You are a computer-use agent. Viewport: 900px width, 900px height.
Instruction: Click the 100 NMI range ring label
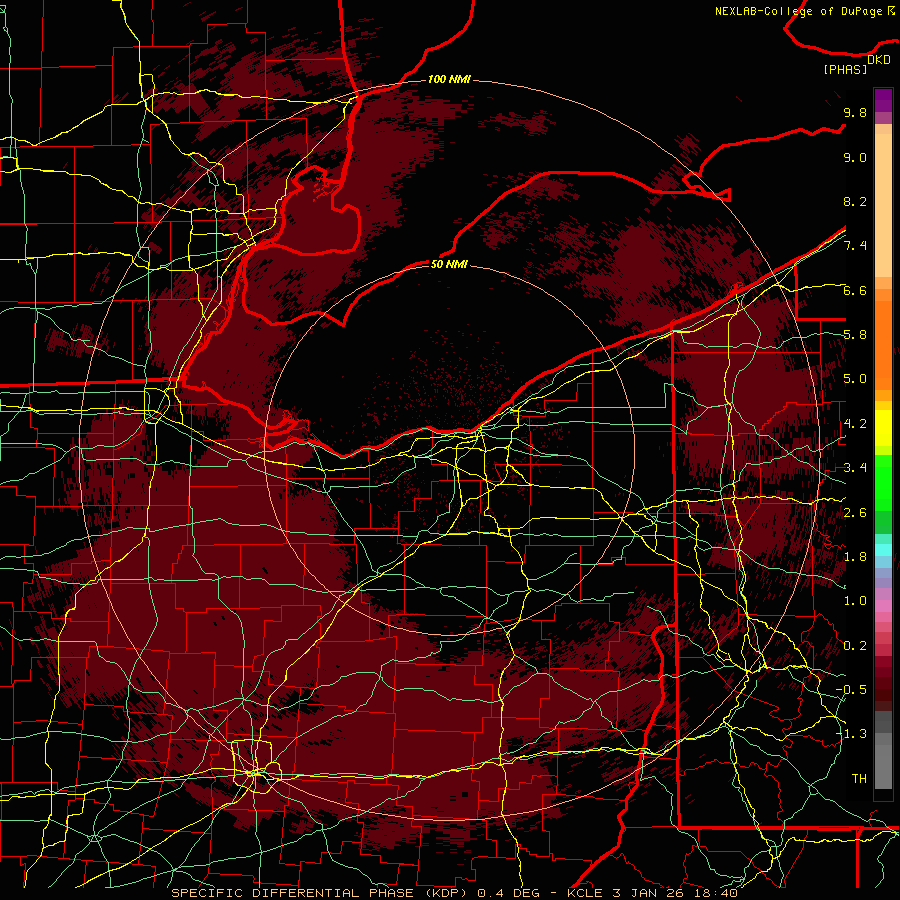tap(449, 79)
